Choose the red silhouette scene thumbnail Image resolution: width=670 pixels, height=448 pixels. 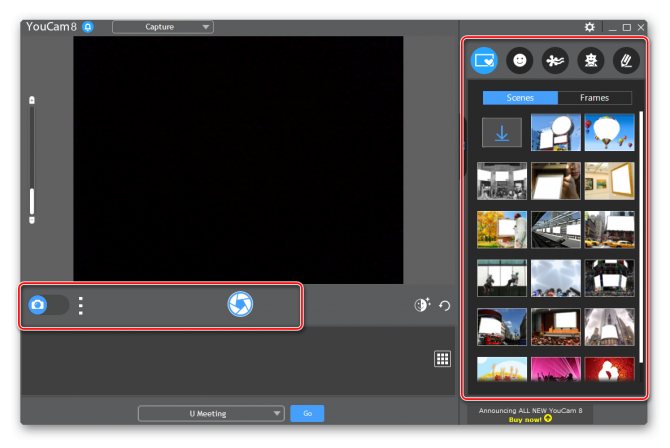(x=609, y=369)
